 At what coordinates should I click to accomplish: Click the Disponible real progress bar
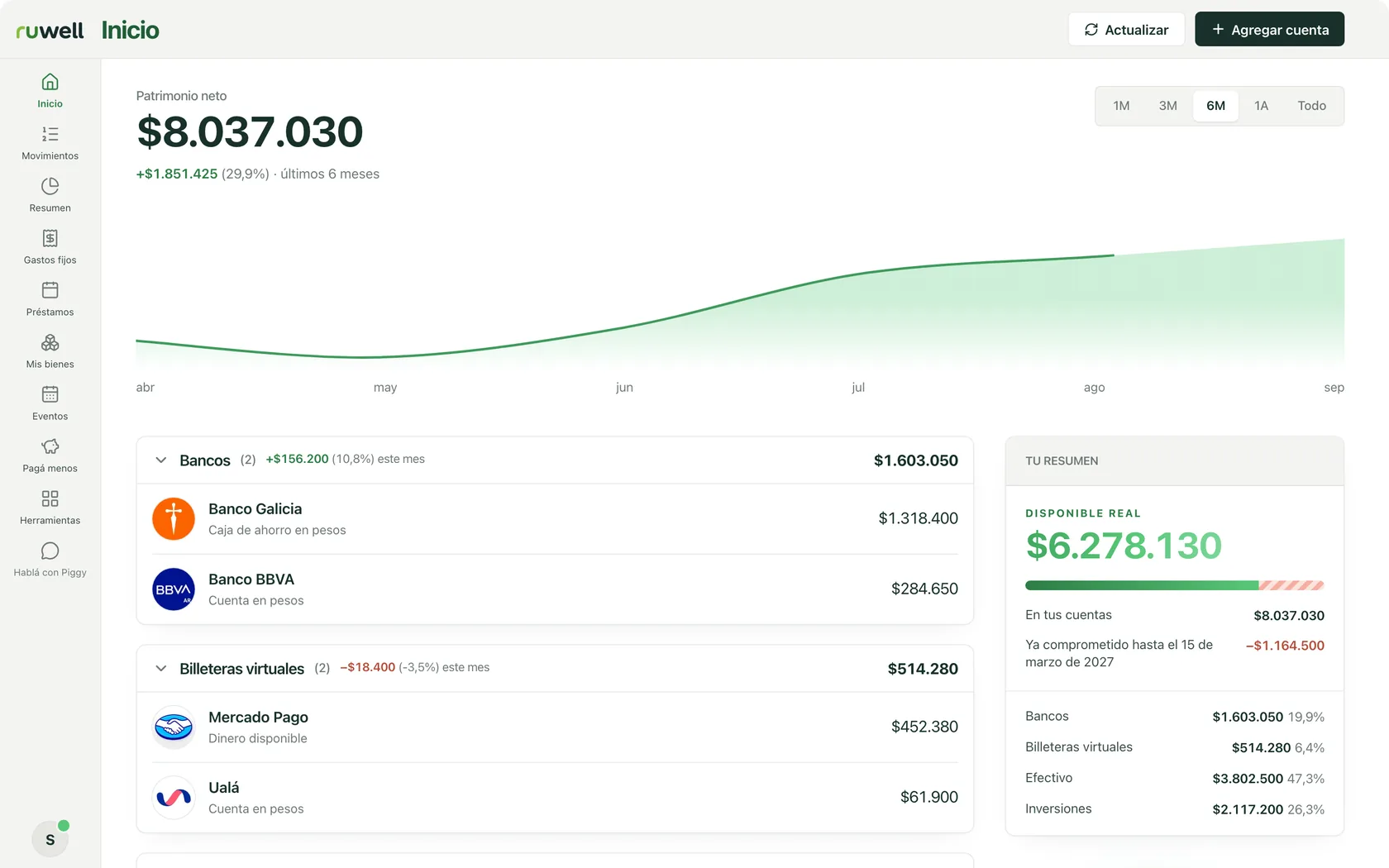[1174, 585]
